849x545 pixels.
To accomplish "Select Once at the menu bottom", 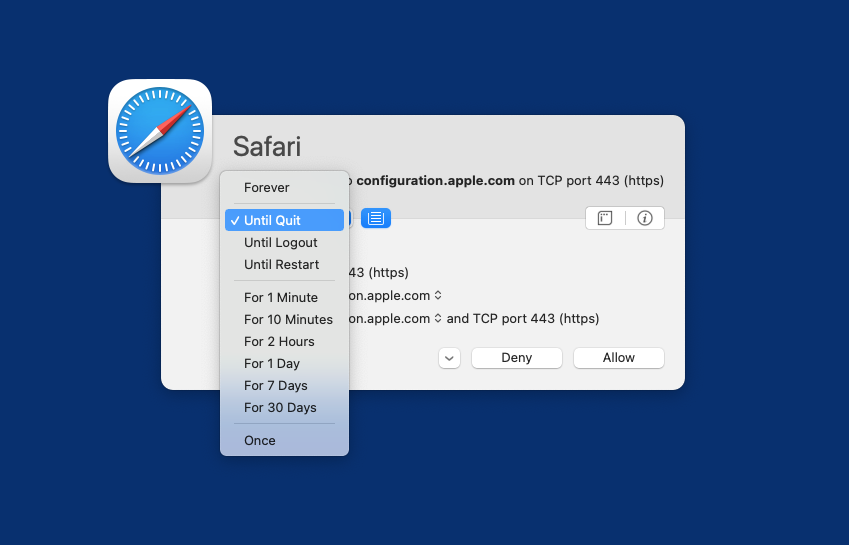I will click(284, 441).
